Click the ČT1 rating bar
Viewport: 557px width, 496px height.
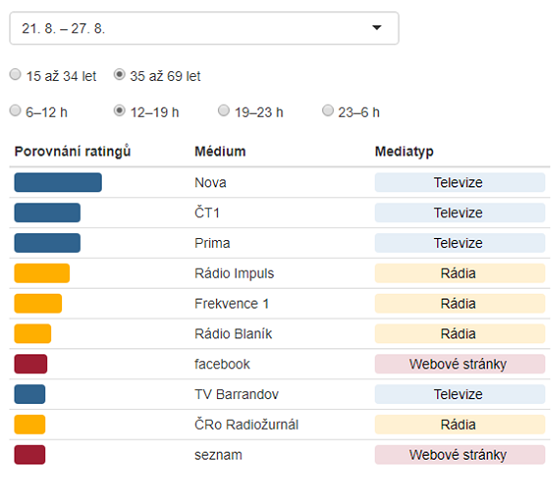(x=47, y=212)
